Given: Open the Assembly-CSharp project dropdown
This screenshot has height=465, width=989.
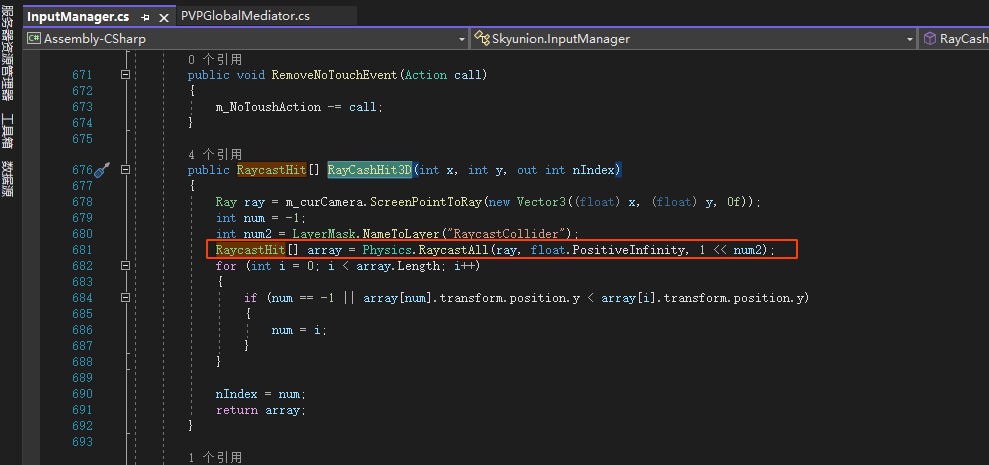Looking at the screenshot, I should click(461, 39).
